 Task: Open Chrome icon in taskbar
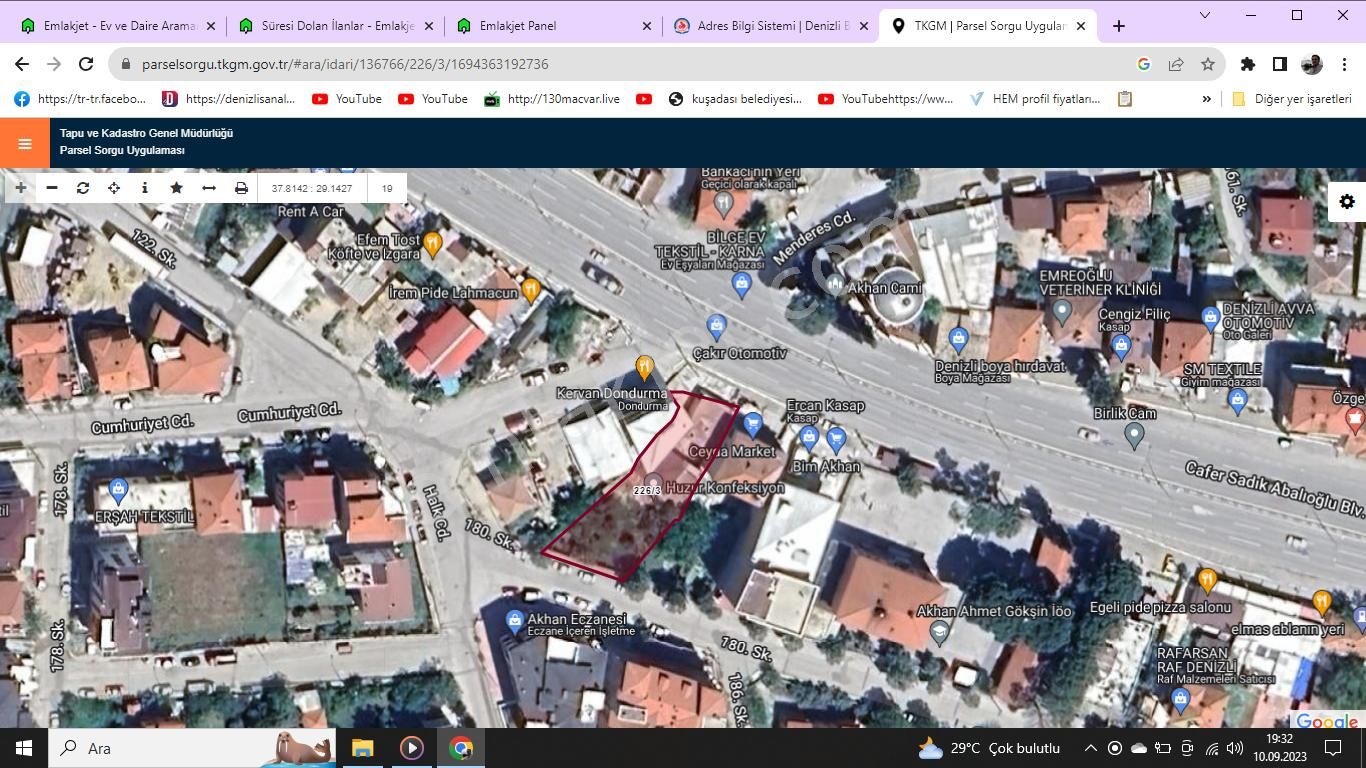point(460,748)
